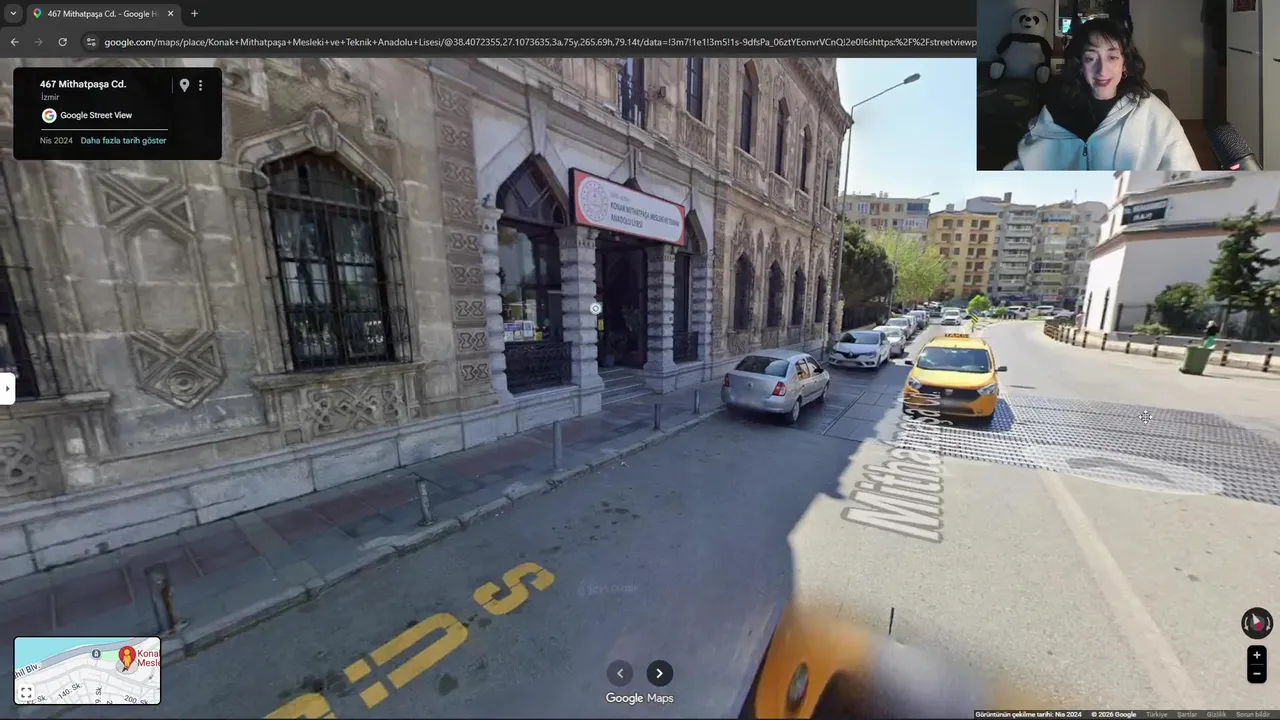Open the minimap thumbnail
1280x720 pixels.
[87, 671]
